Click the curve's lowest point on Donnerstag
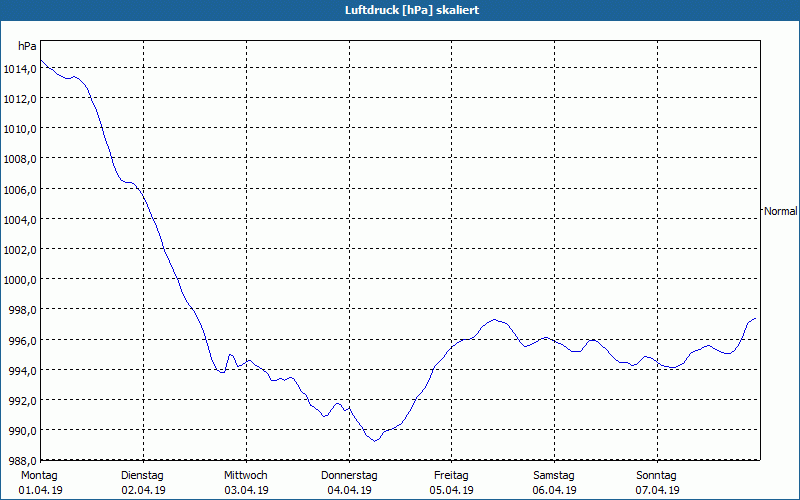 click(375, 441)
